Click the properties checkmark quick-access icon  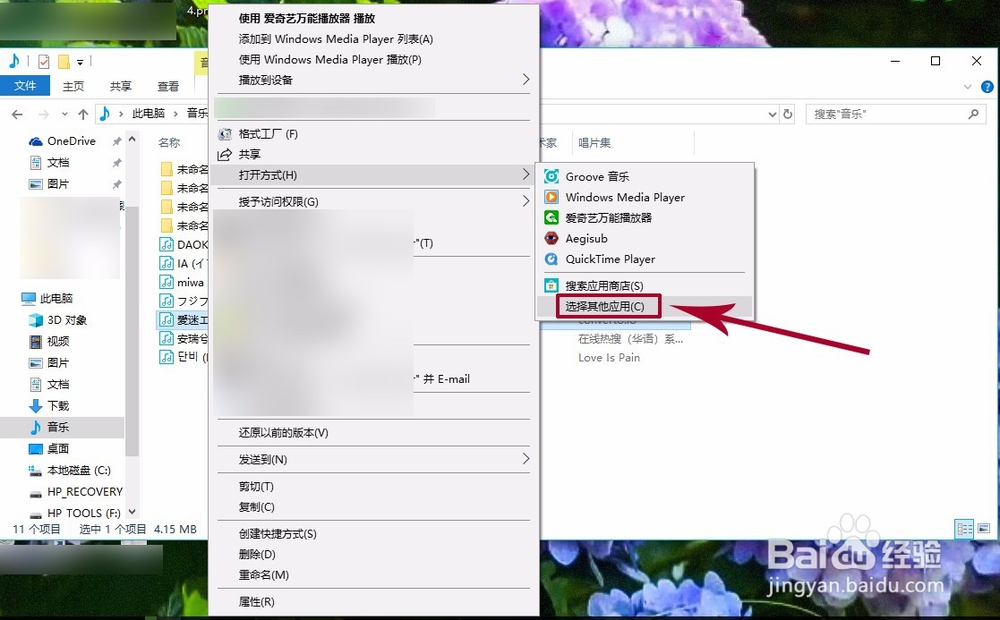pos(43,61)
